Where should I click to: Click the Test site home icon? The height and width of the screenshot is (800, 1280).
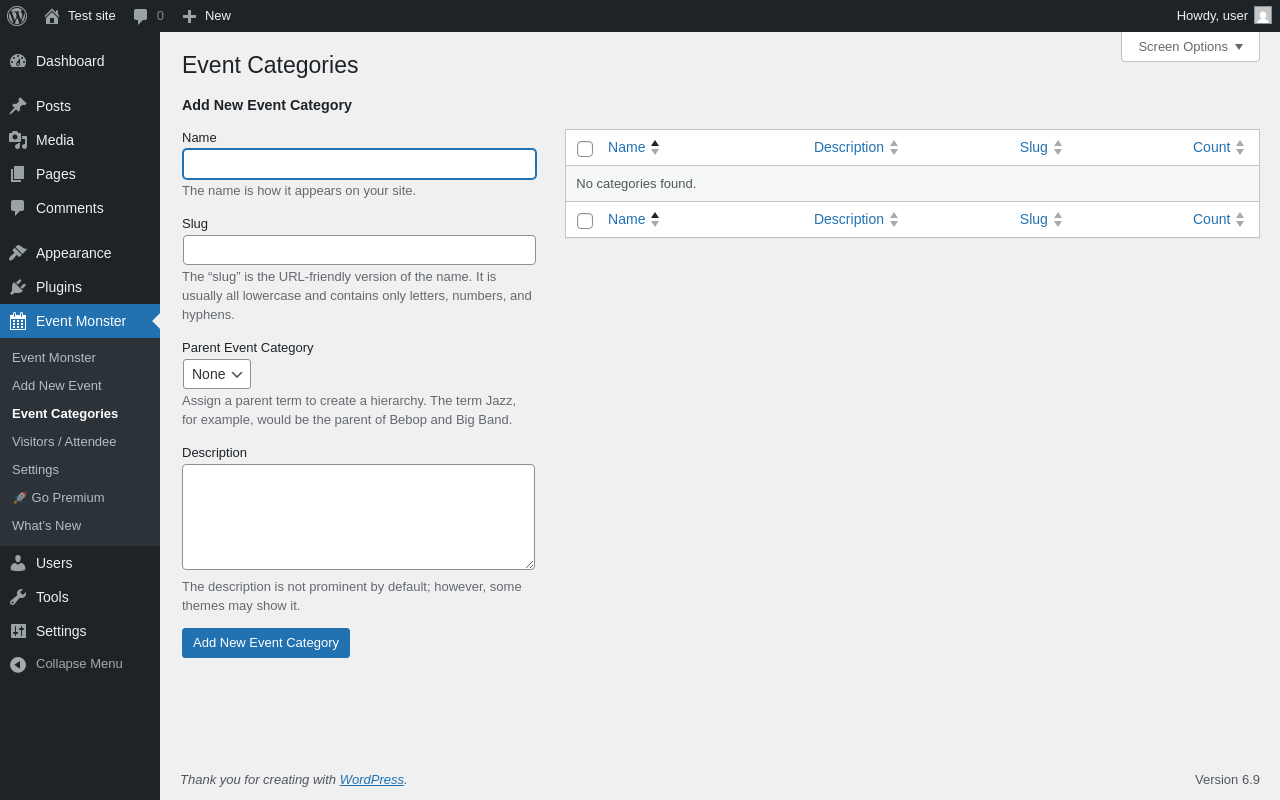pyautogui.click(x=52, y=16)
